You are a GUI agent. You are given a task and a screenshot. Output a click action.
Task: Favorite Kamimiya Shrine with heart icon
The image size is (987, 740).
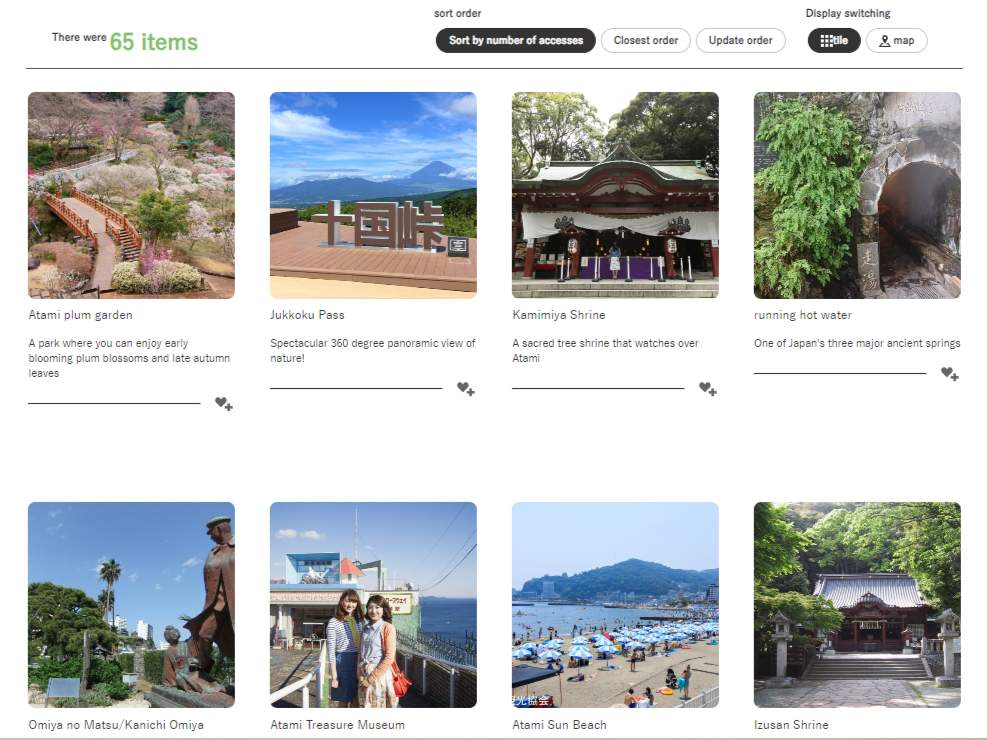[x=707, y=389]
